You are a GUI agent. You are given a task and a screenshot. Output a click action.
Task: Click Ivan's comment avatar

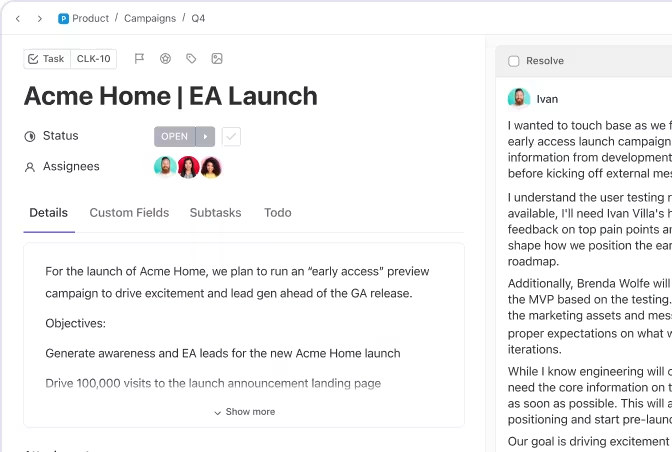coord(519,98)
